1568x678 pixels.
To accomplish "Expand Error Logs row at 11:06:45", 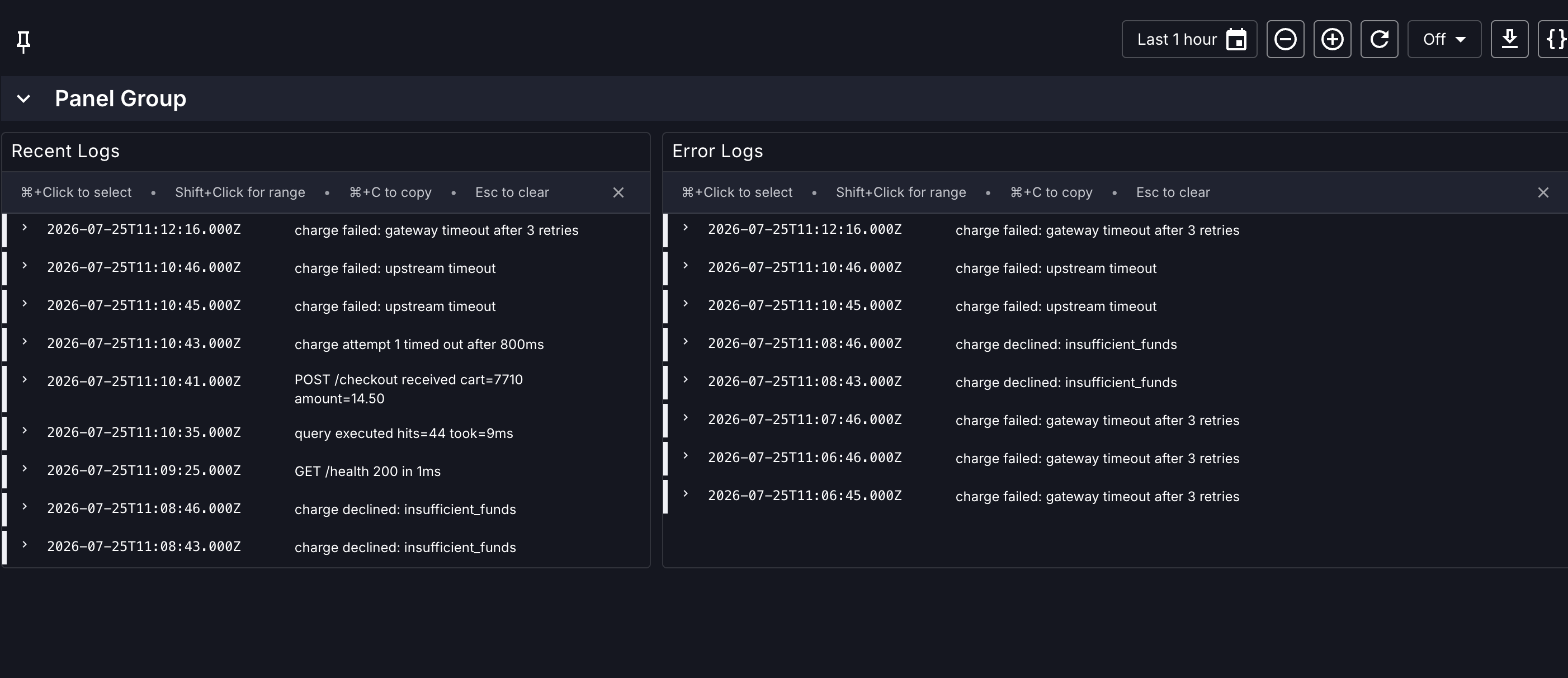I will 686,494.
